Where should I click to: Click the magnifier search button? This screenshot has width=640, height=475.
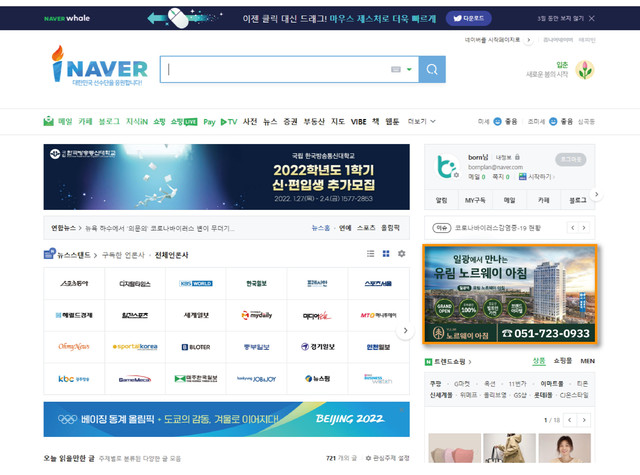point(432,69)
